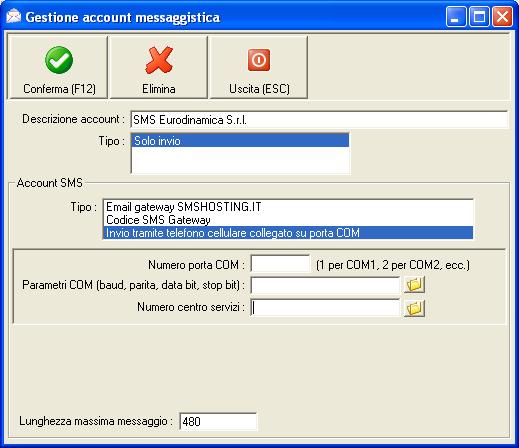Screen dimensions: 519x448
Task: Focus the Descrizione account text field
Action: pyautogui.click(x=319, y=120)
